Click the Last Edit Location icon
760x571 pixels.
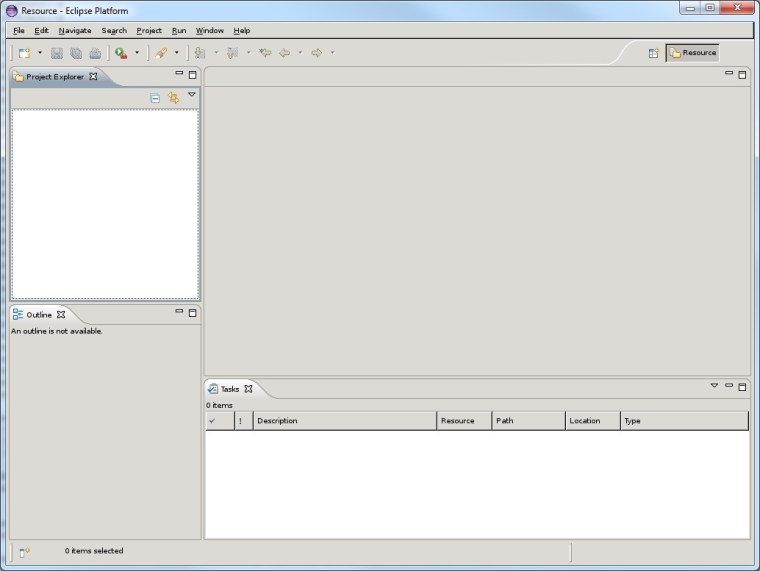pos(265,53)
